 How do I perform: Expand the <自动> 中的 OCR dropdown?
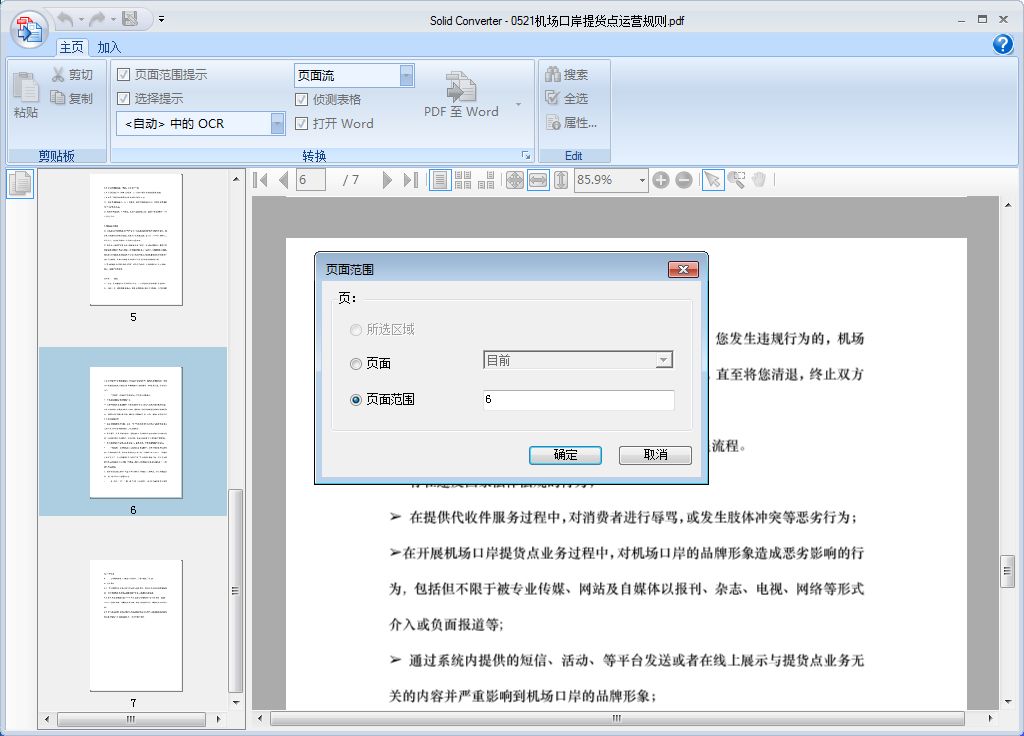pos(278,123)
